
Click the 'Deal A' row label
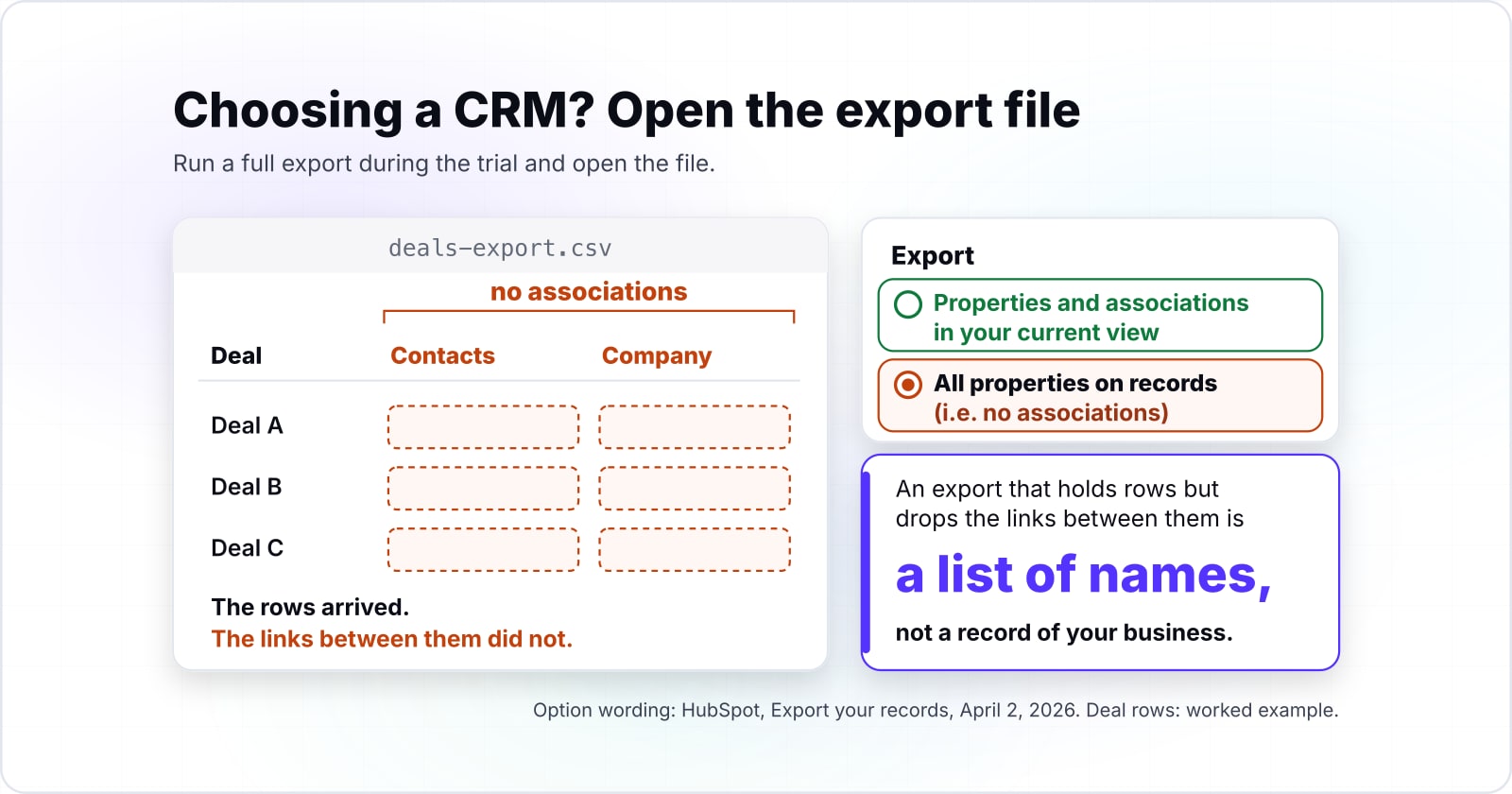[x=247, y=425]
